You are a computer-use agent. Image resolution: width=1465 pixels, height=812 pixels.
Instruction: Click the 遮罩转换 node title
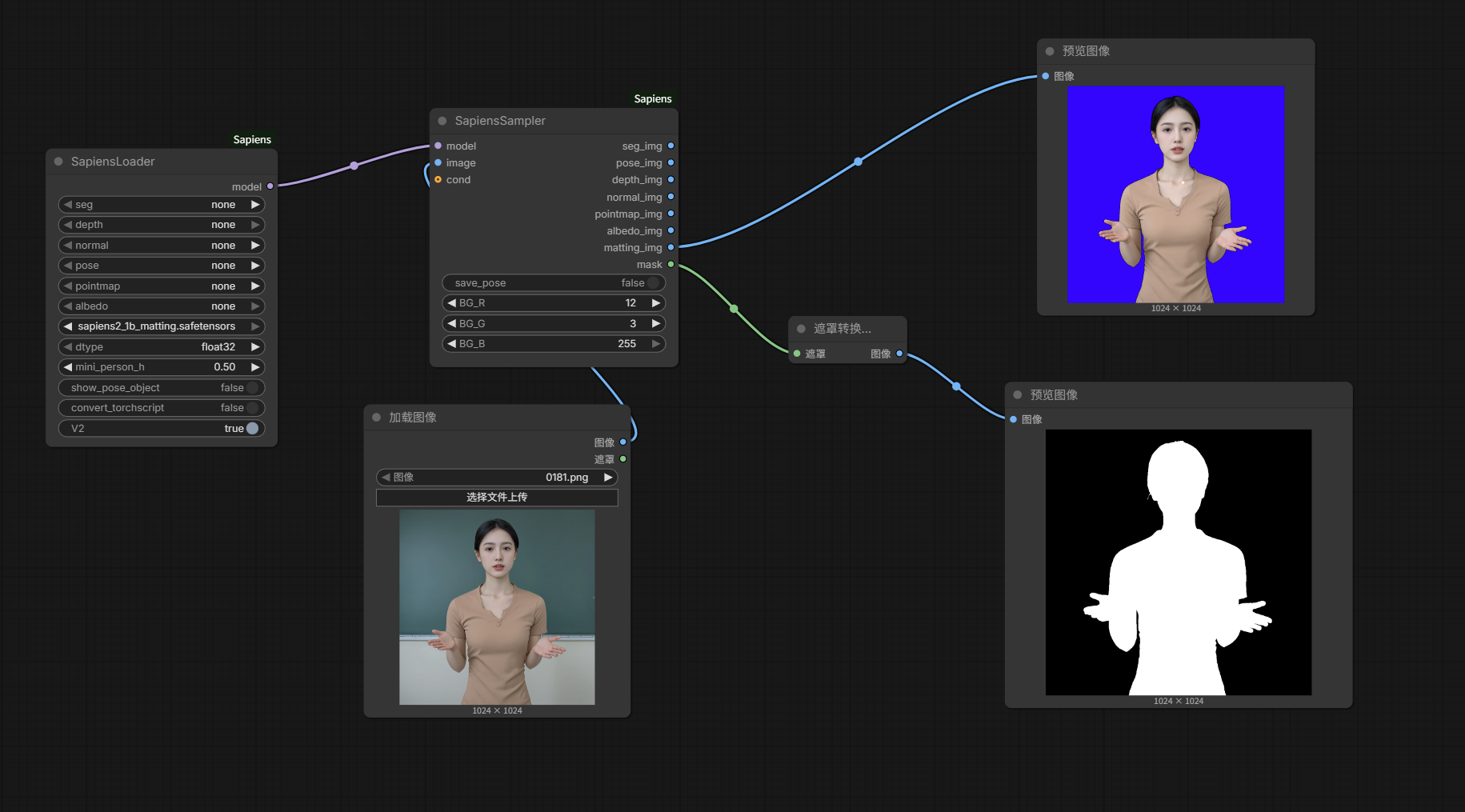[843, 329]
